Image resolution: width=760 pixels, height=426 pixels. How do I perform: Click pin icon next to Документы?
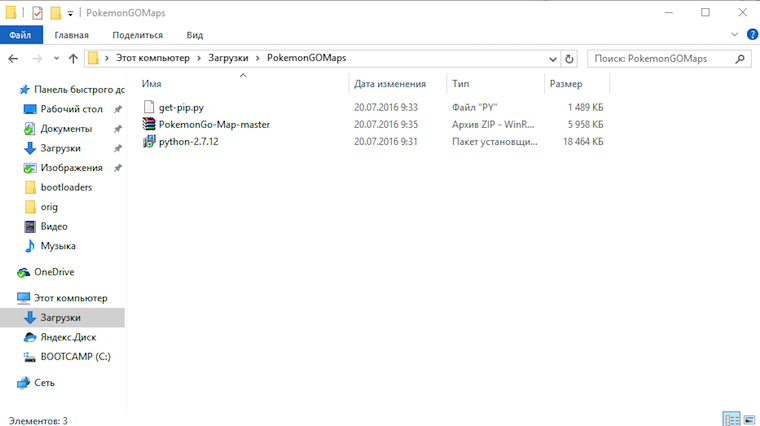click(x=117, y=129)
